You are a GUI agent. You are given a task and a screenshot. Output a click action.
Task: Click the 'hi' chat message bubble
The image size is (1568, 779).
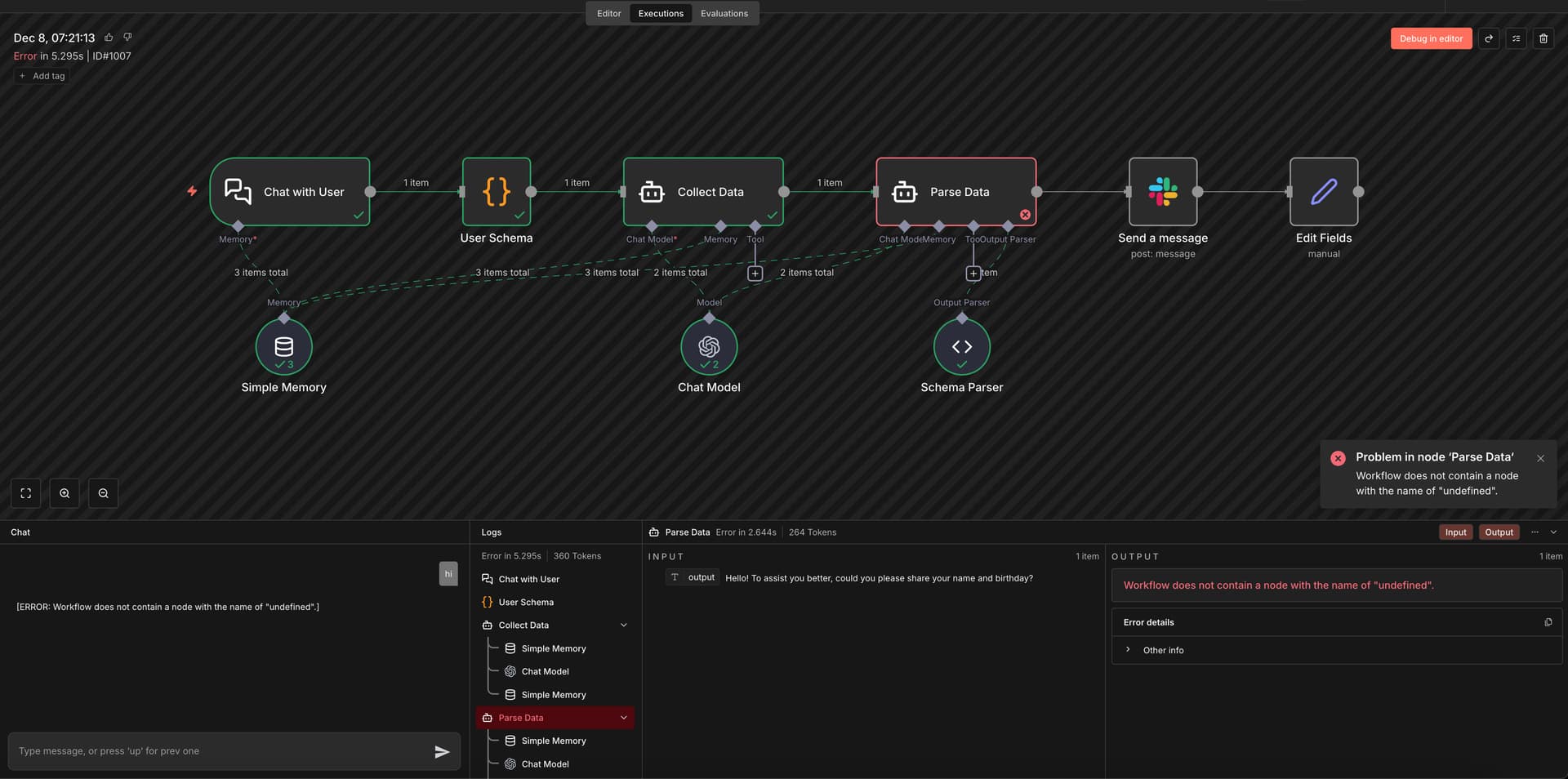pyautogui.click(x=448, y=573)
